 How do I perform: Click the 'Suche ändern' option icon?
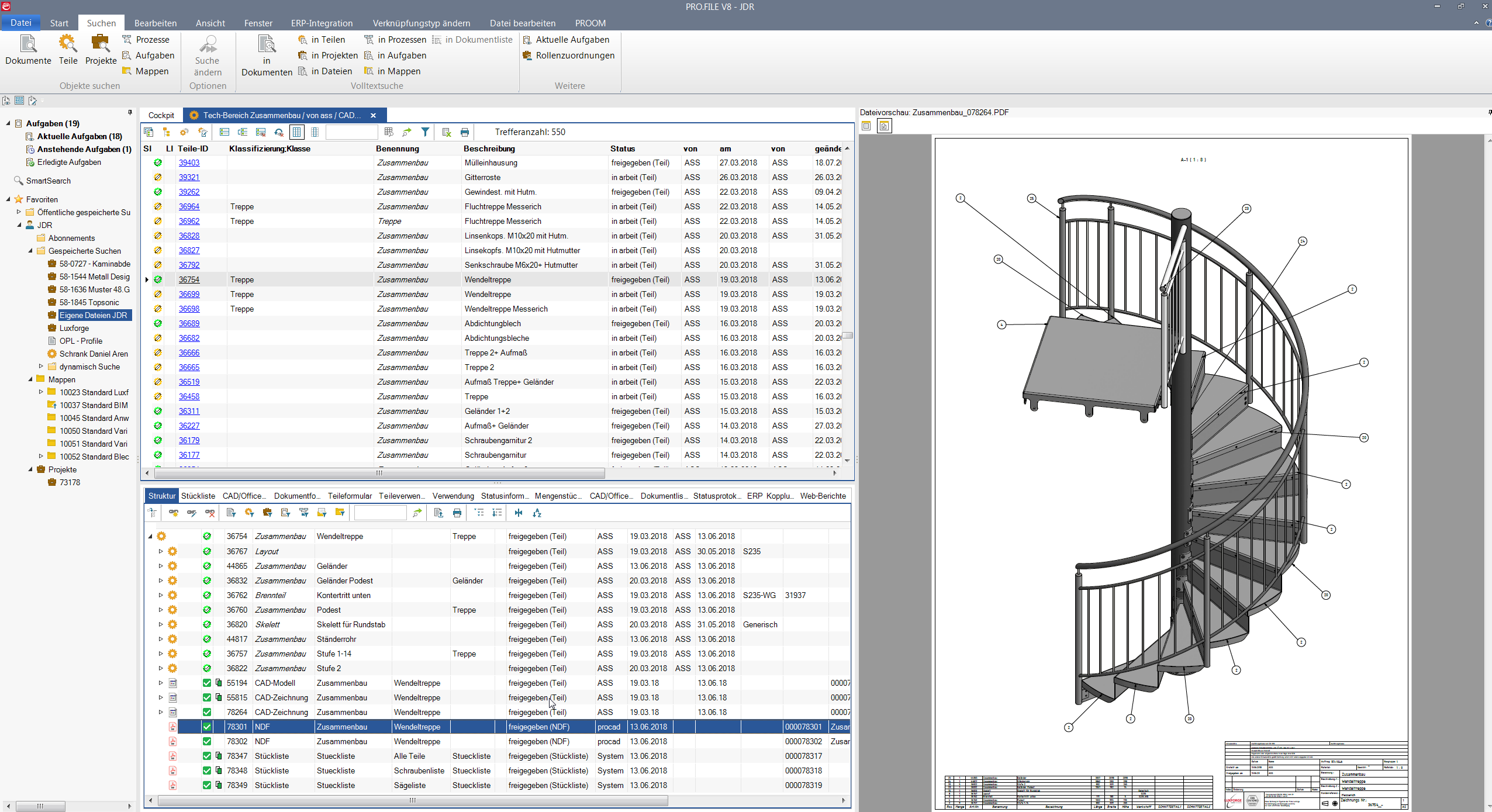click(208, 44)
